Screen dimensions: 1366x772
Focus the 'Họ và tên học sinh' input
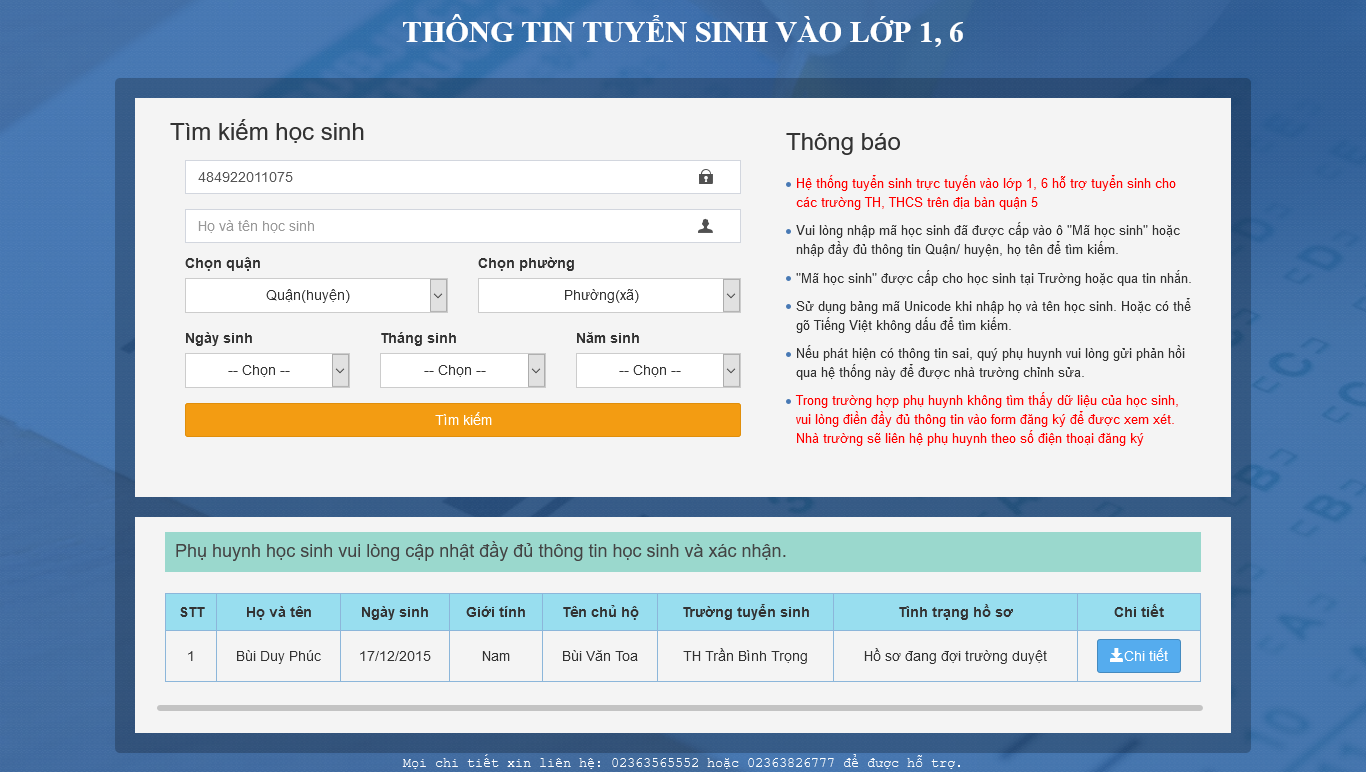coord(462,226)
